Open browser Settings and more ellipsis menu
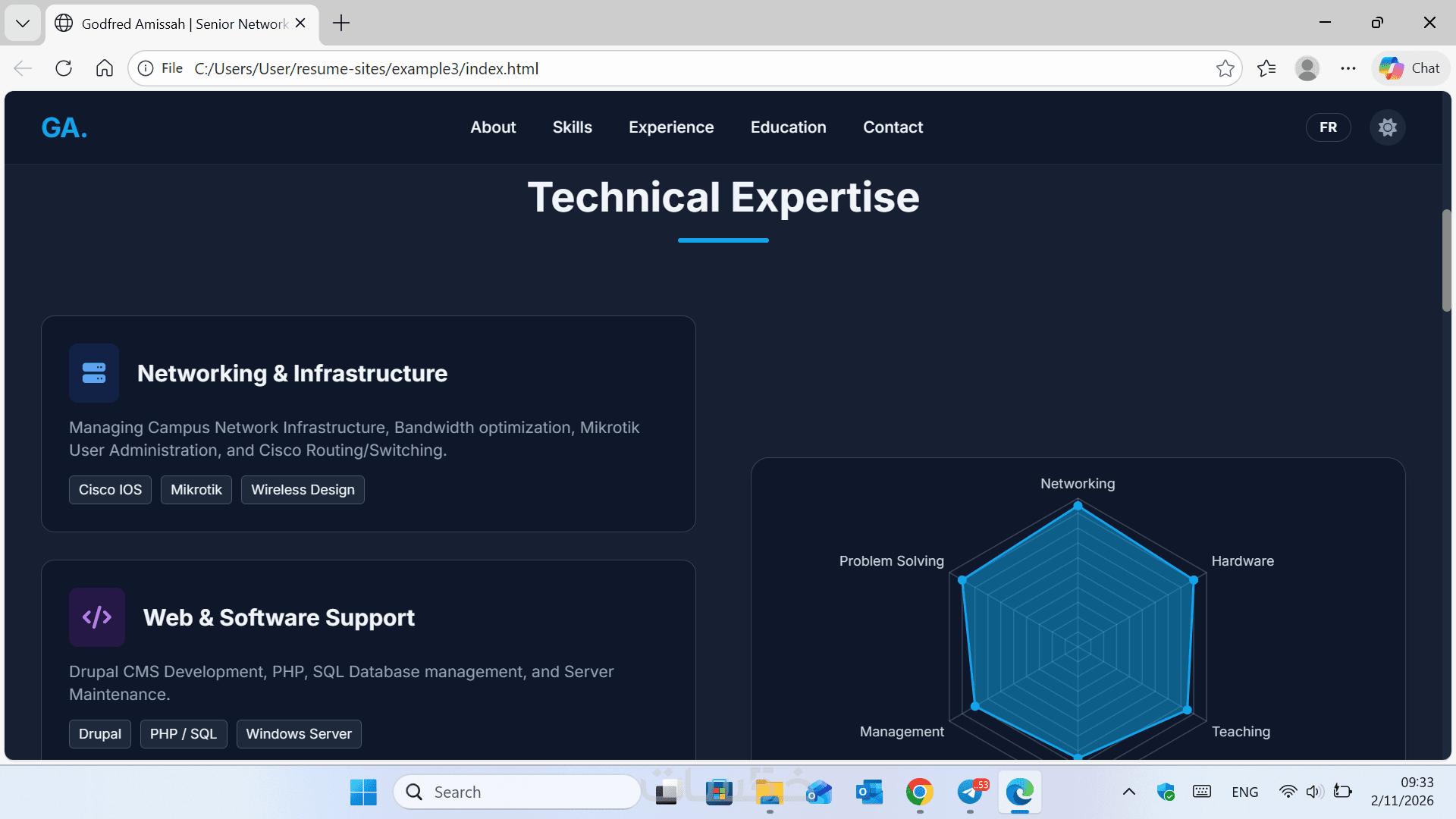The image size is (1456, 819). coord(1348,68)
